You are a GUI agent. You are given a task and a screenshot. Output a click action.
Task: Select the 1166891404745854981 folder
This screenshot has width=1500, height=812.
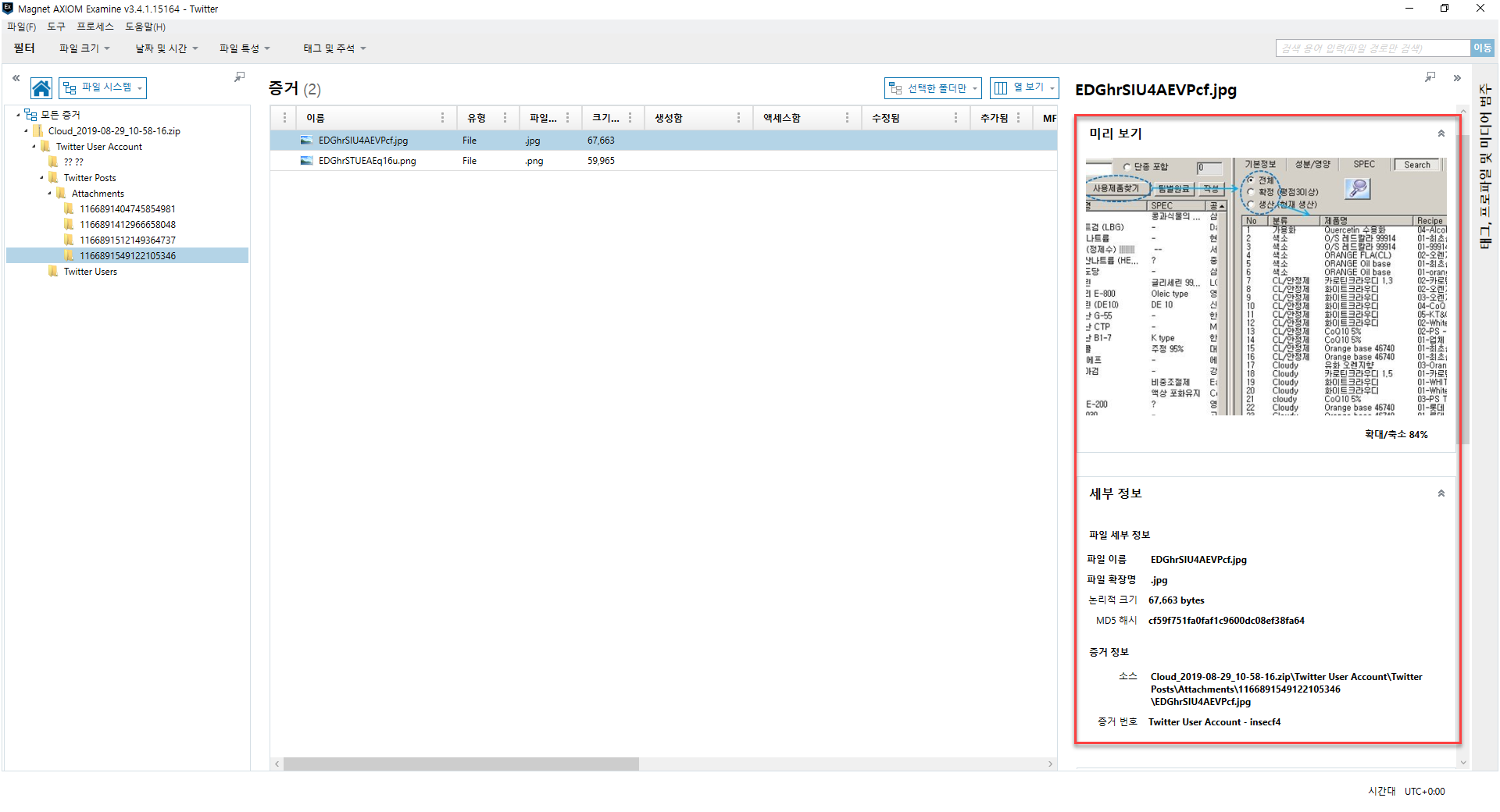coord(127,209)
